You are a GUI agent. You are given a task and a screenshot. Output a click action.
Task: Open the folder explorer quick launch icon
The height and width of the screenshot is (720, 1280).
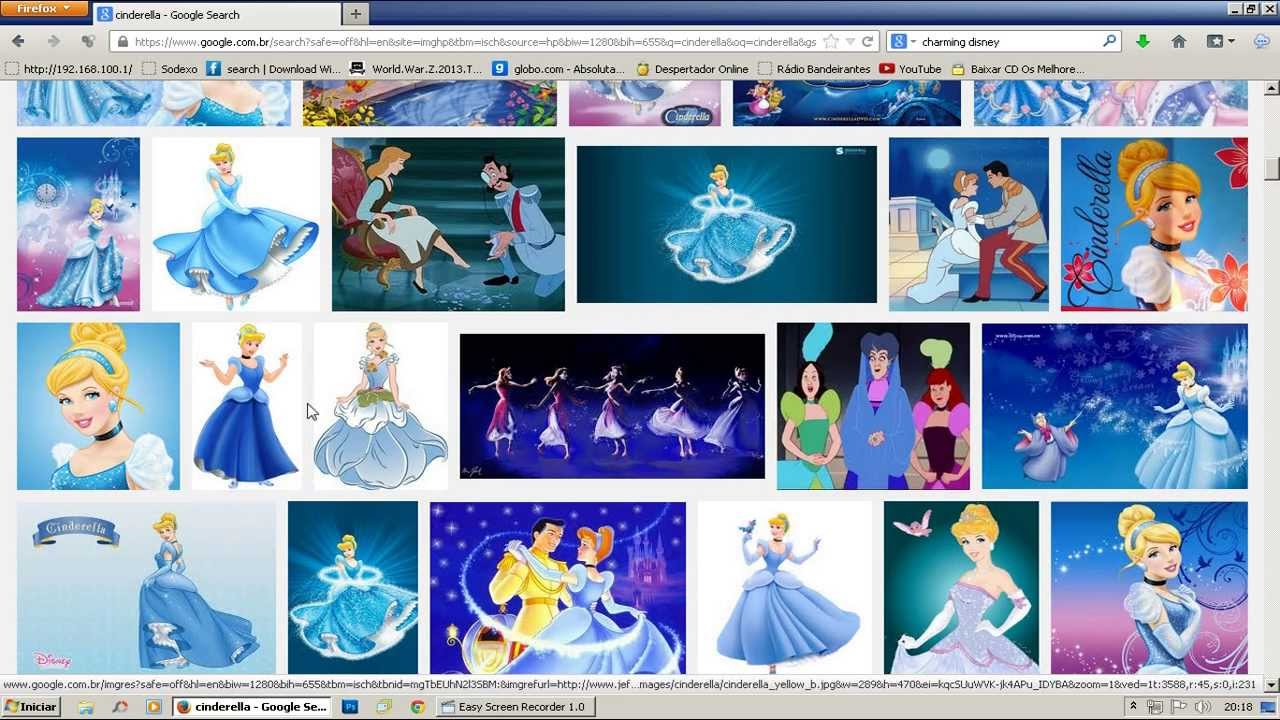tap(86, 707)
